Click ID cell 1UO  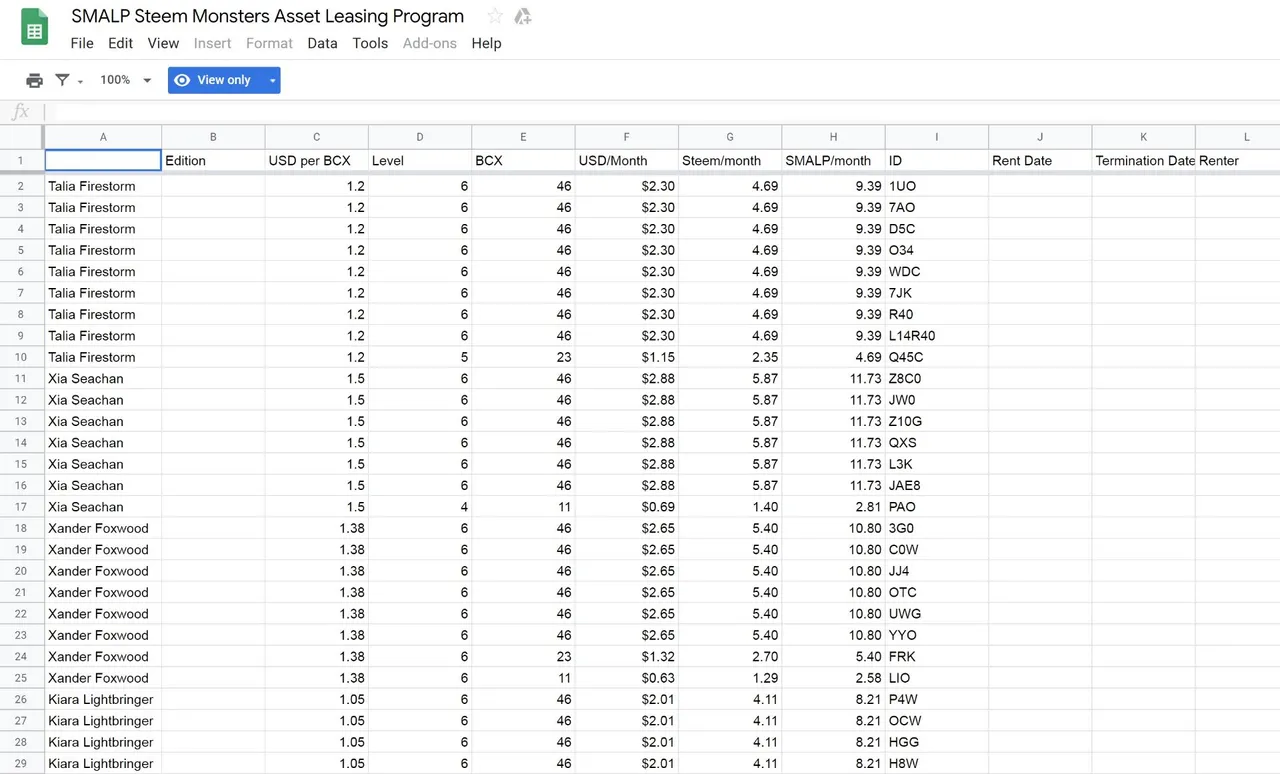click(936, 186)
